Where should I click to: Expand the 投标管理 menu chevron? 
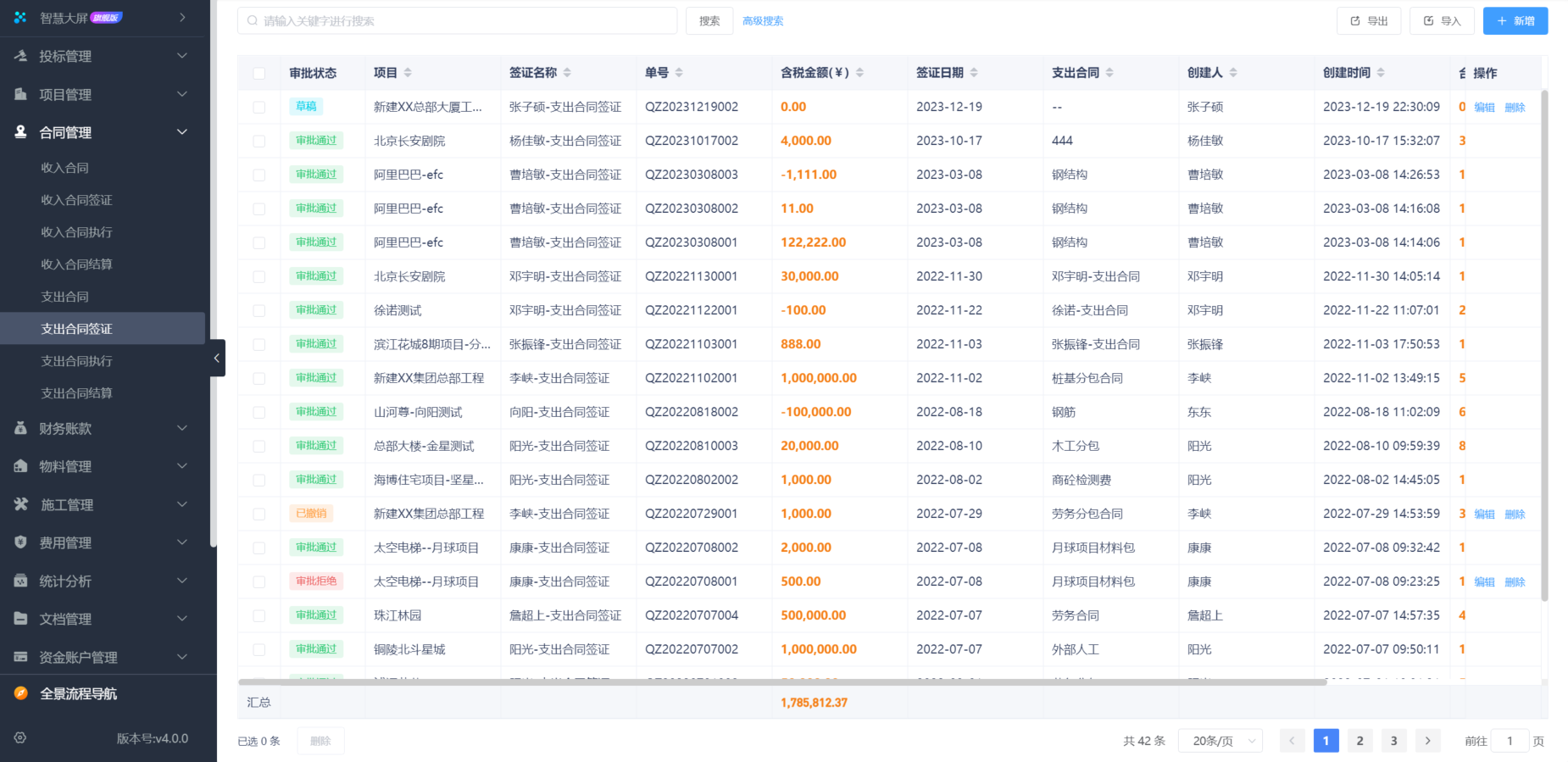point(181,56)
